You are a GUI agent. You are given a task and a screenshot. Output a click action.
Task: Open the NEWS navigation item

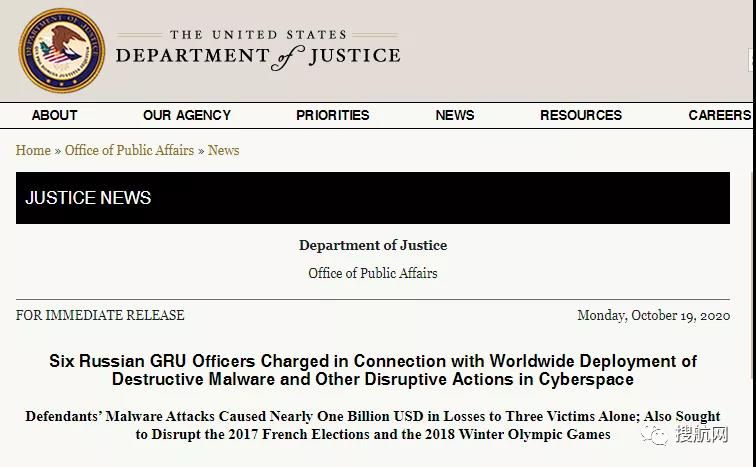click(455, 115)
